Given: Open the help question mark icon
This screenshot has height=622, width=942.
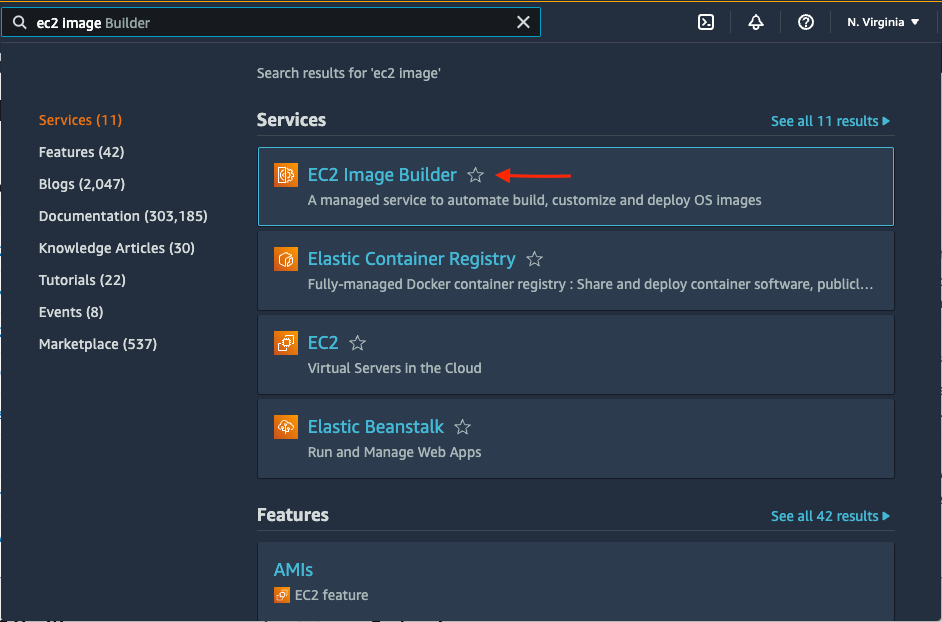Looking at the screenshot, I should 806,22.
